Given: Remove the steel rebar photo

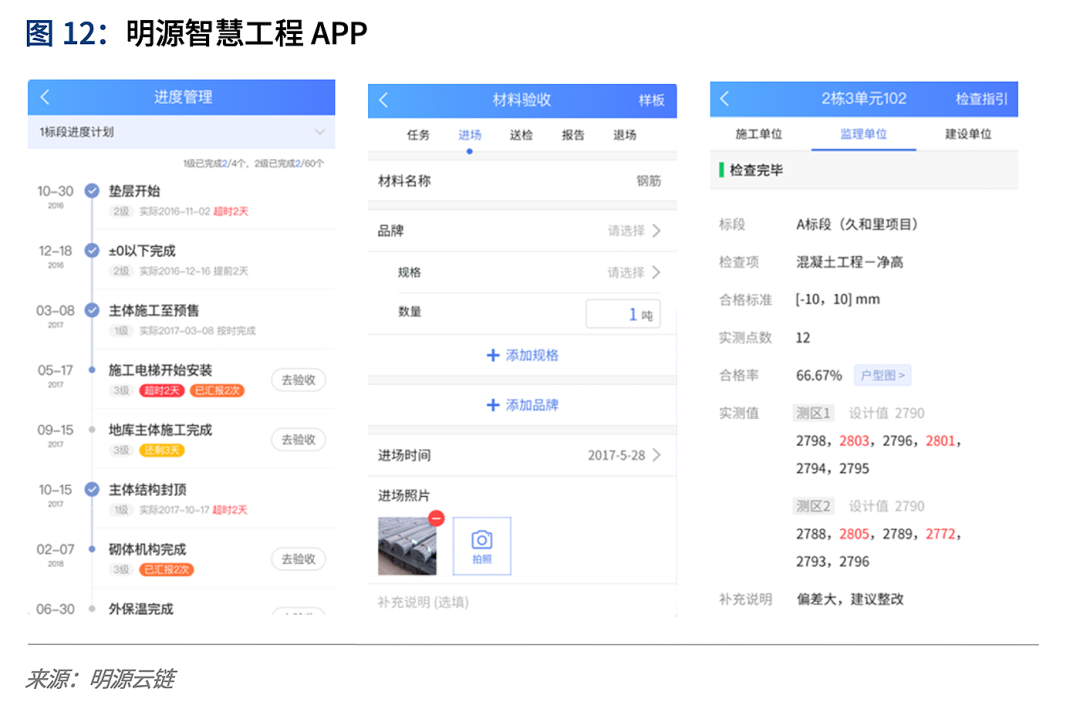Looking at the screenshot, I should (436, 518).
